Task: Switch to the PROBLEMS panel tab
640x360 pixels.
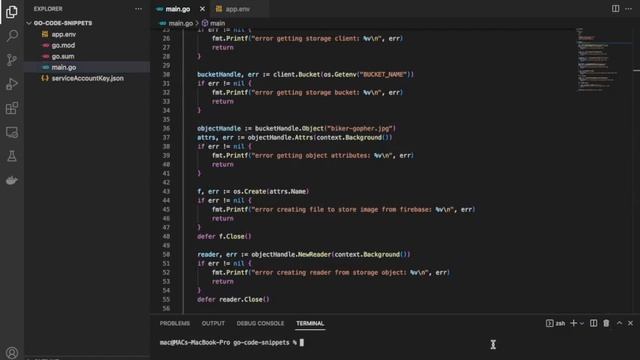Action: (175, 323)
